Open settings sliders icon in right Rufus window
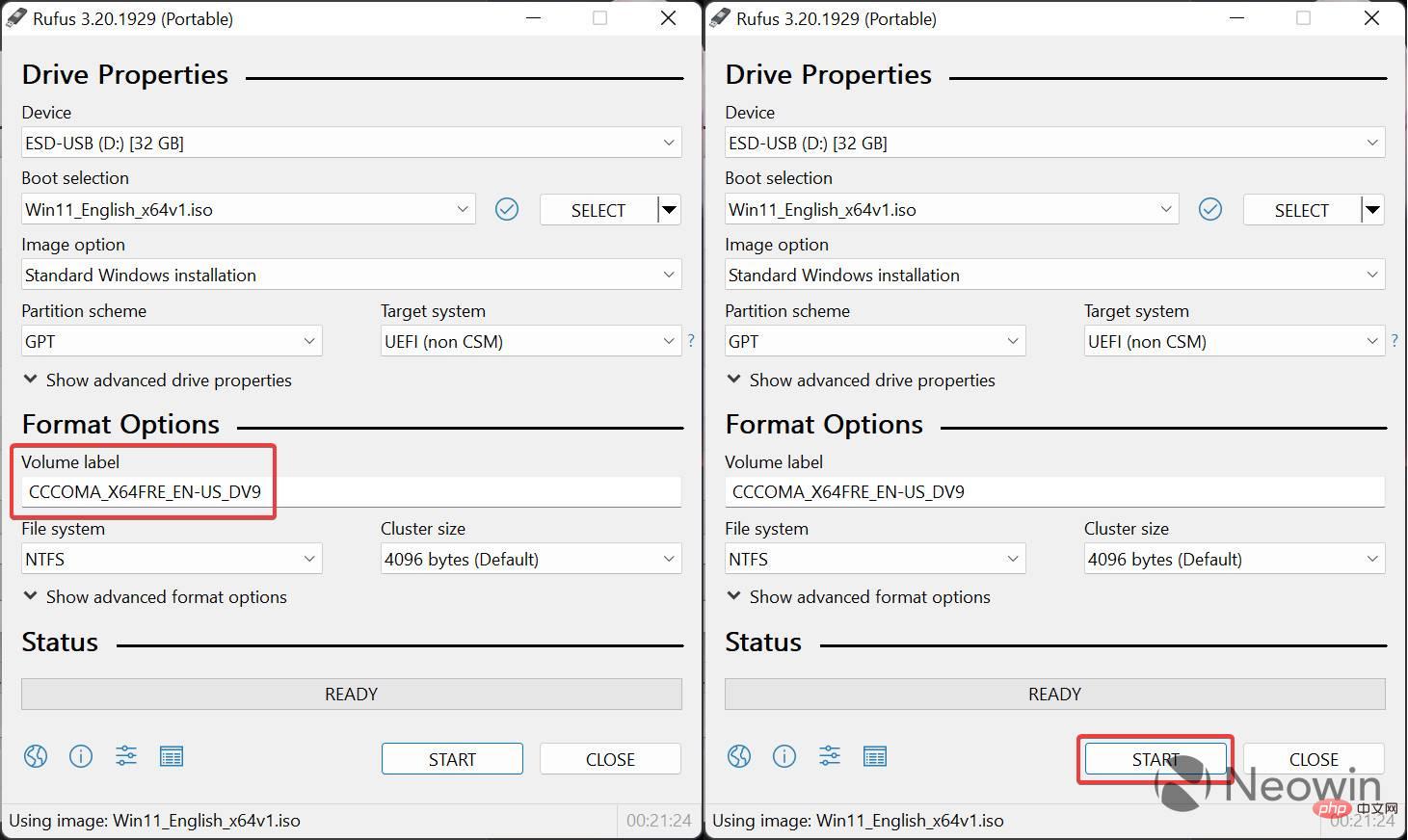Screen dimensions: 1408x840 (x=830, y=756)
